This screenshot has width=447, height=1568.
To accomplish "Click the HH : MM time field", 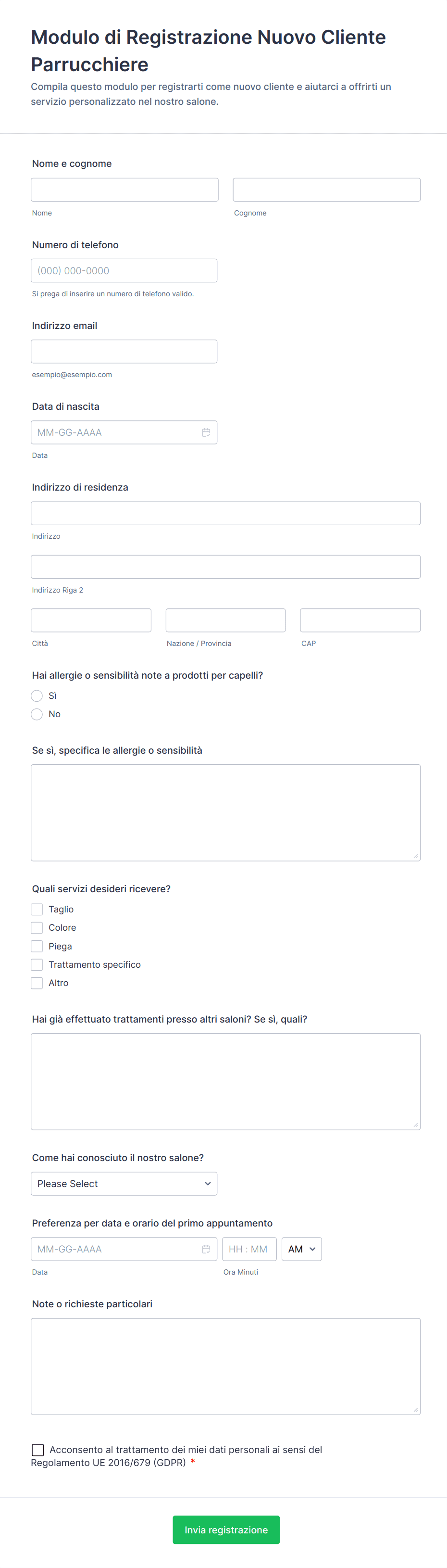I will click(x=249, y=1249).
